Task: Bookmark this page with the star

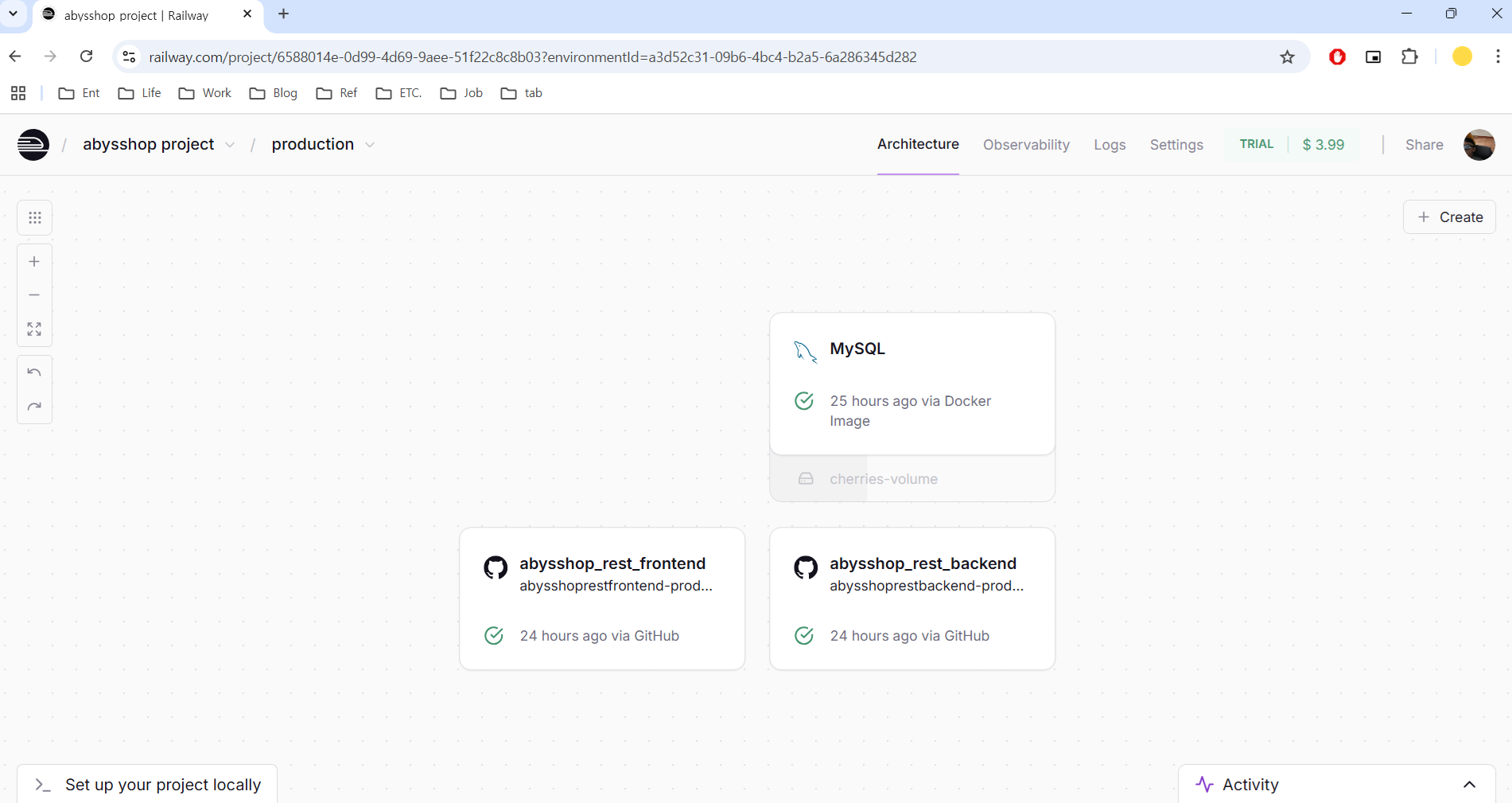Action: click(1287, 57)
